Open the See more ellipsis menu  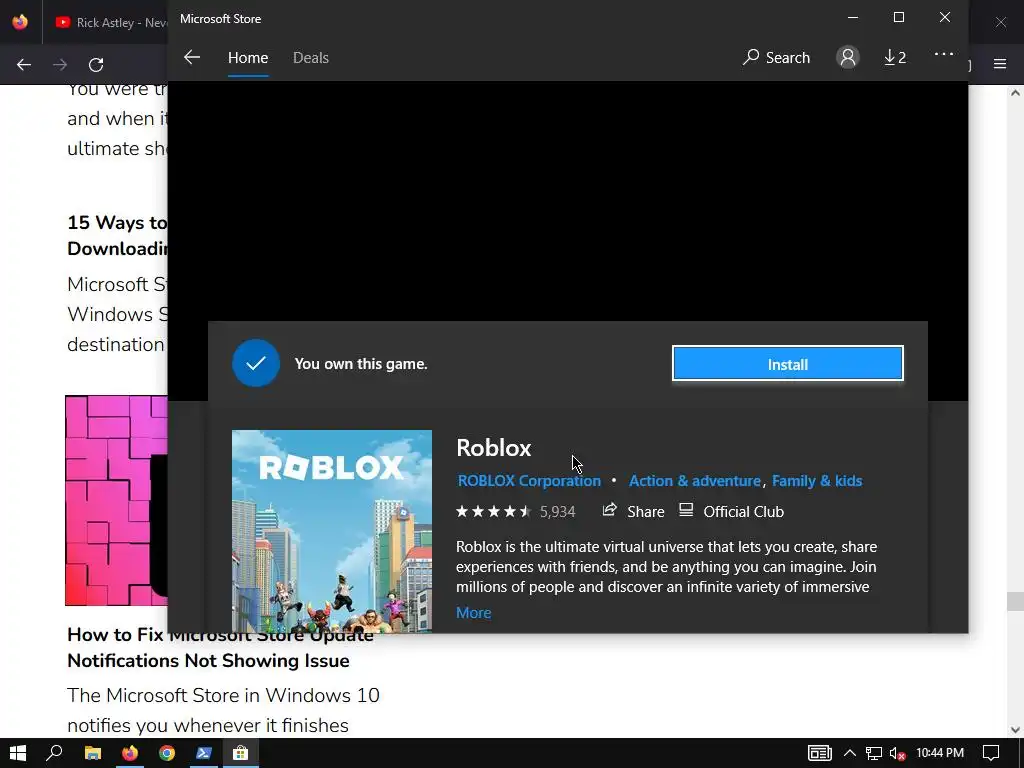943,54
